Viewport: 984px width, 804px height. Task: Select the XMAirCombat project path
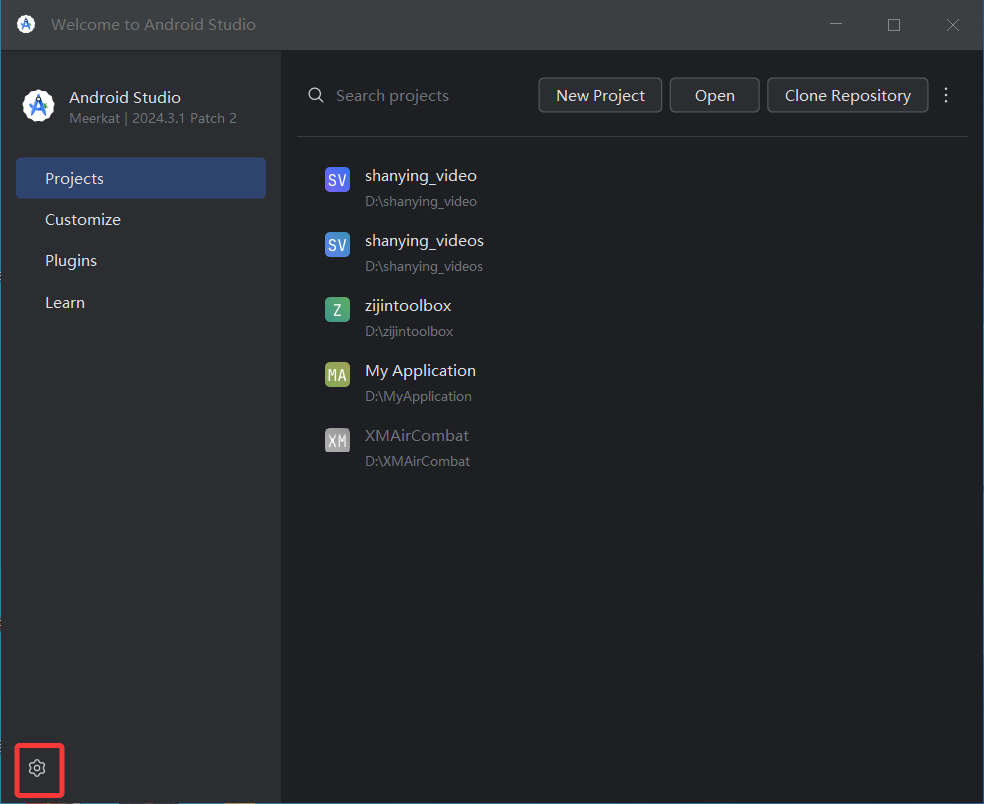(417, 461)
